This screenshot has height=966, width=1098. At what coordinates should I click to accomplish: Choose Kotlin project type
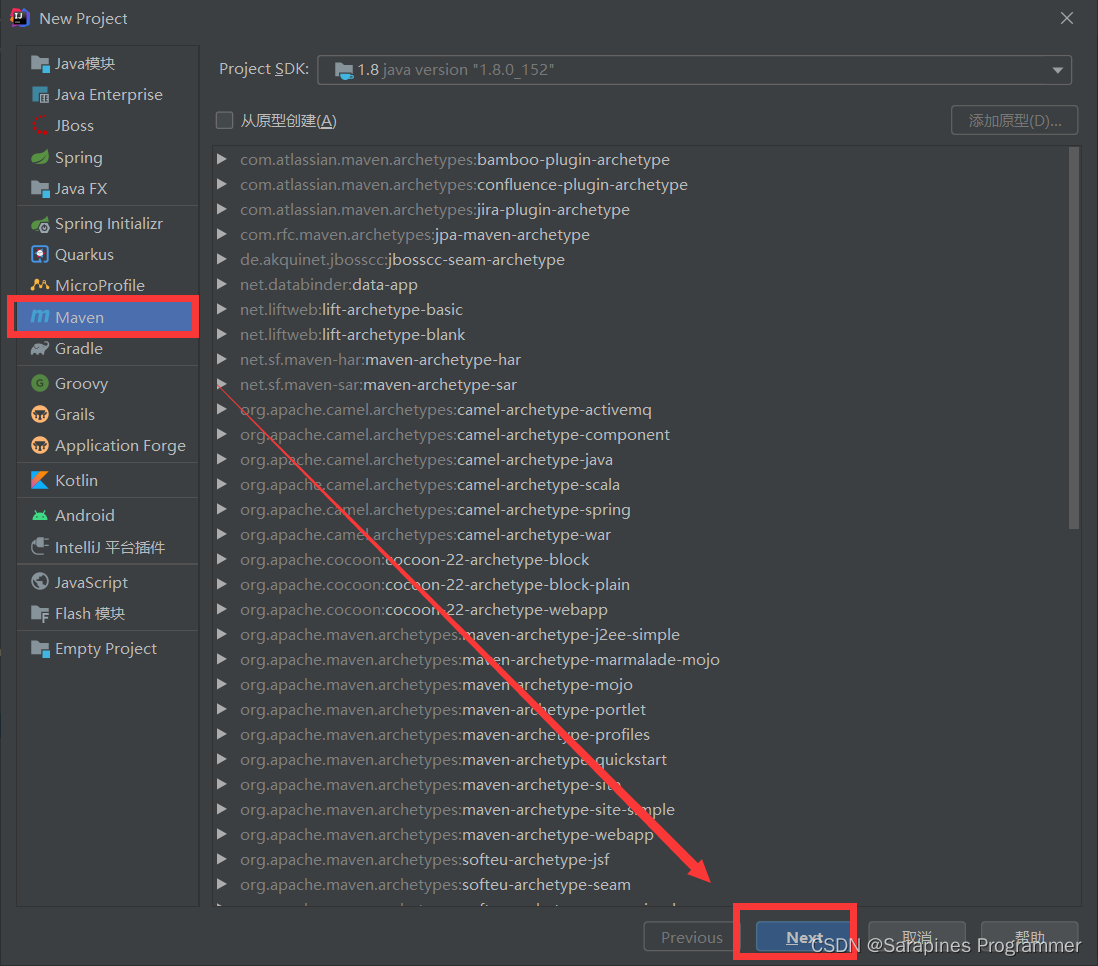107,481
